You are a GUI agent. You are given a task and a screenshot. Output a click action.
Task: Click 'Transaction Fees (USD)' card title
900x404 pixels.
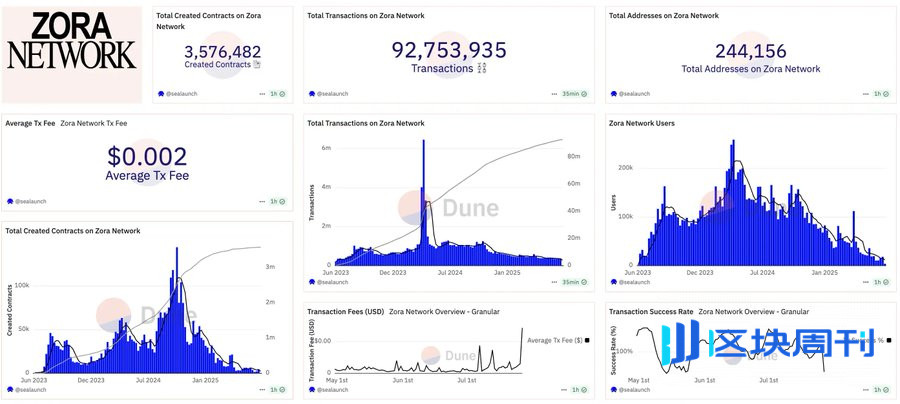coord(346,312)
